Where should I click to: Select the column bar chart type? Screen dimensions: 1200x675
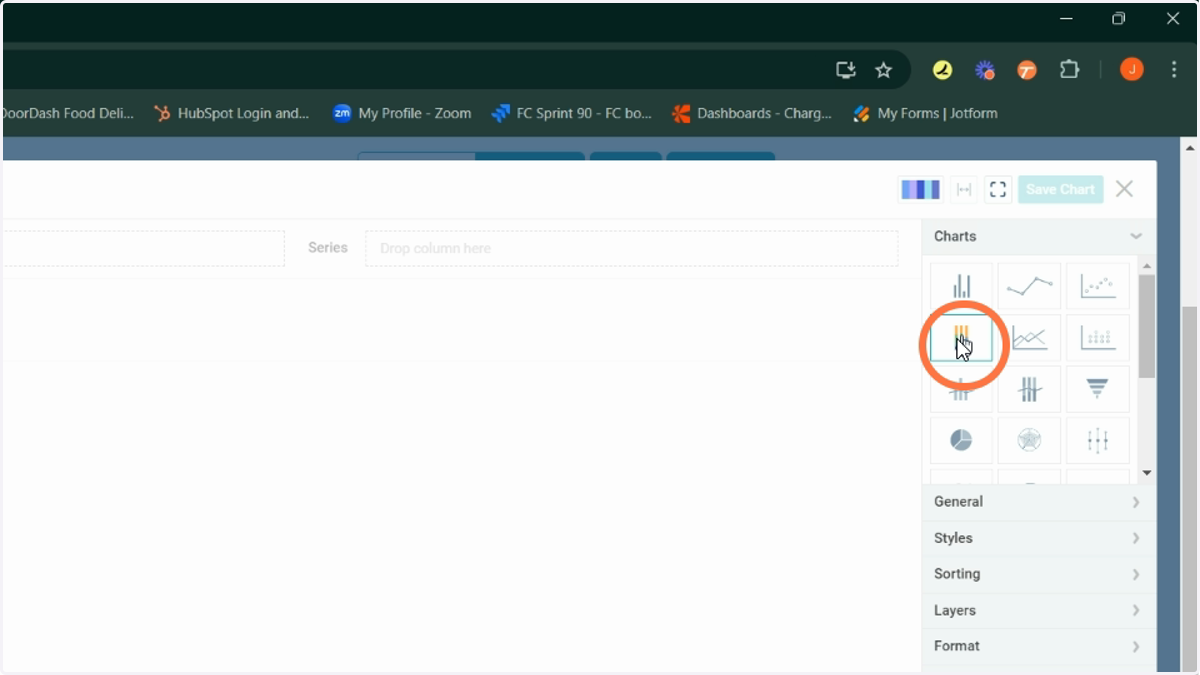point(961,286)
